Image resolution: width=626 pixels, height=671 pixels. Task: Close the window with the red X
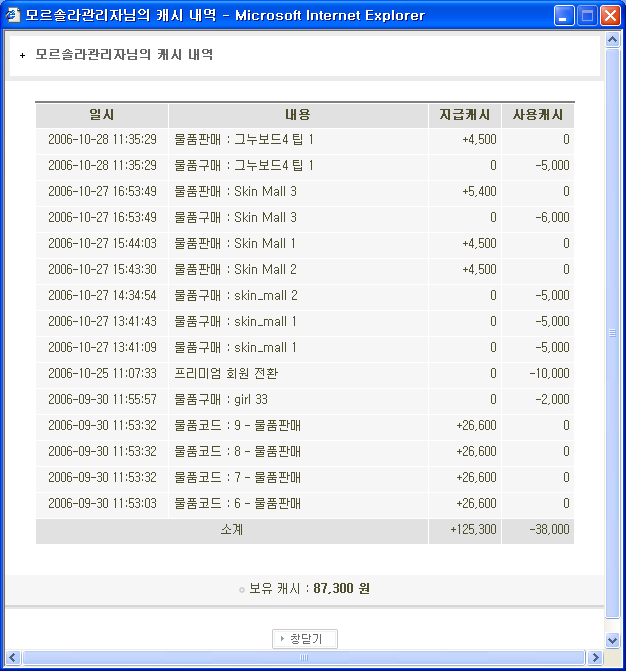[x=610, y=16]
